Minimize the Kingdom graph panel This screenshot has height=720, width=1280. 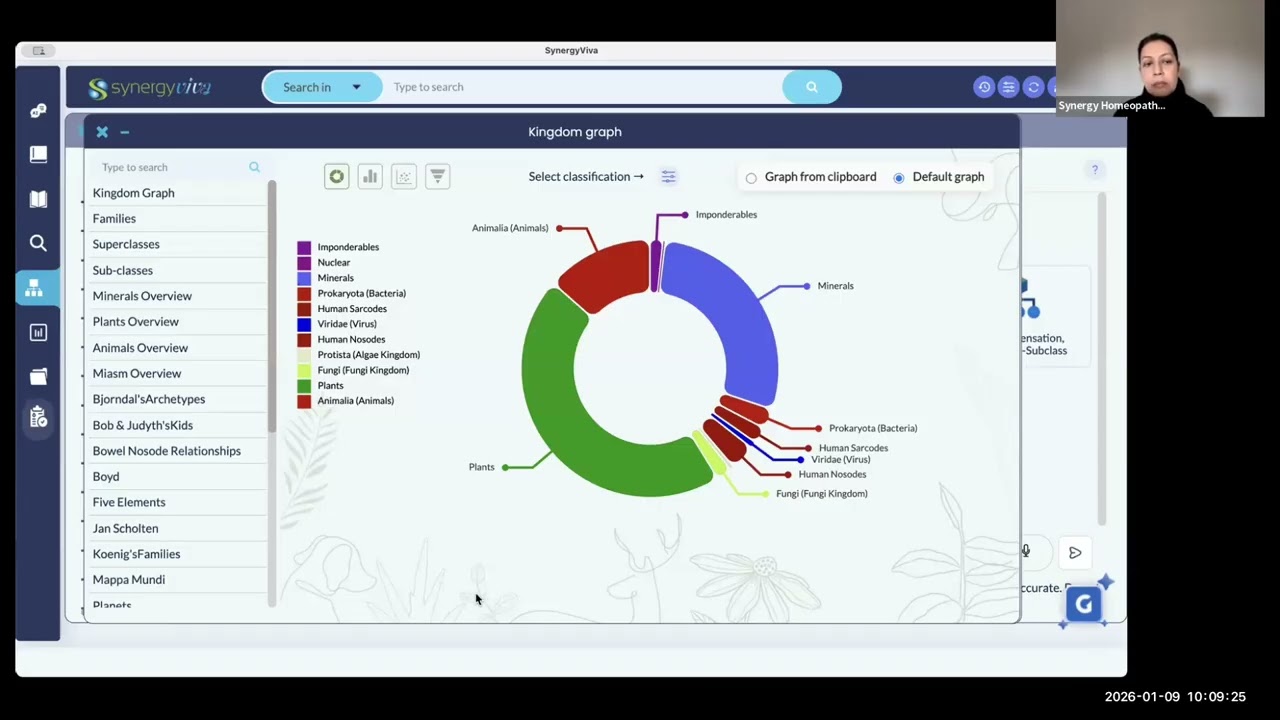[x=124, y=132]
